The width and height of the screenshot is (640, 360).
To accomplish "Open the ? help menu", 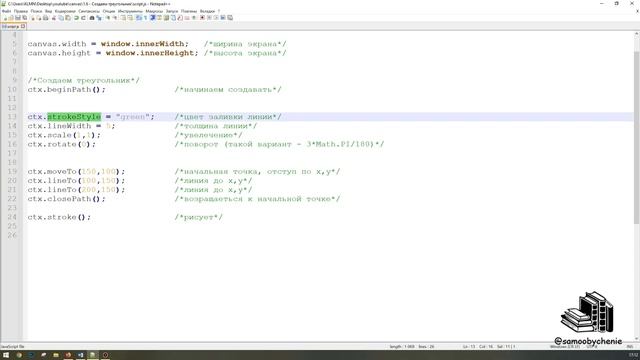I will (219, 11).
